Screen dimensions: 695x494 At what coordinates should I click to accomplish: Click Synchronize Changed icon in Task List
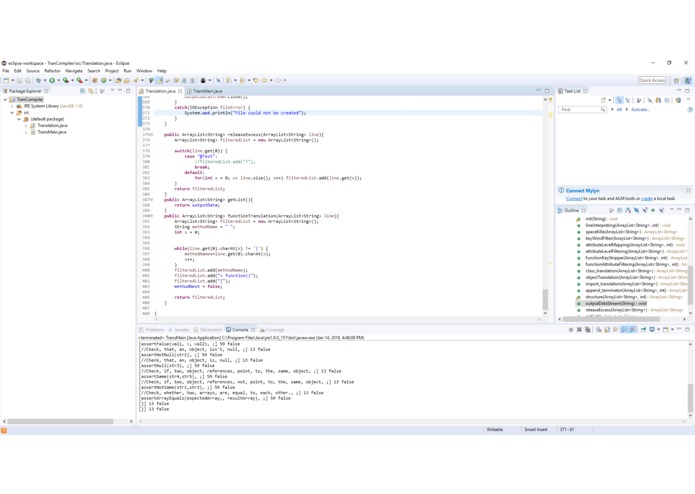pyautogui.click(x=678, y=100)
